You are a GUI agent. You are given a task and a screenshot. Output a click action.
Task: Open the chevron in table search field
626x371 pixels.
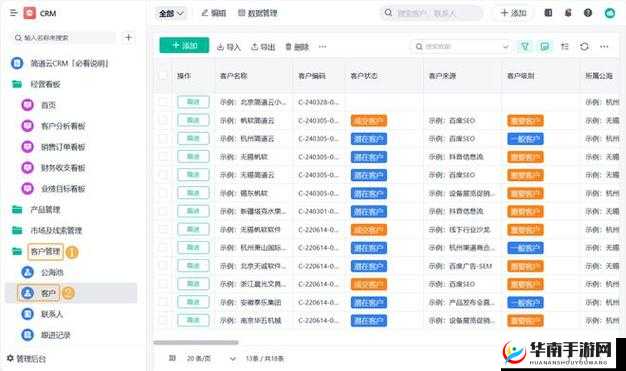[x=505, y=46]
